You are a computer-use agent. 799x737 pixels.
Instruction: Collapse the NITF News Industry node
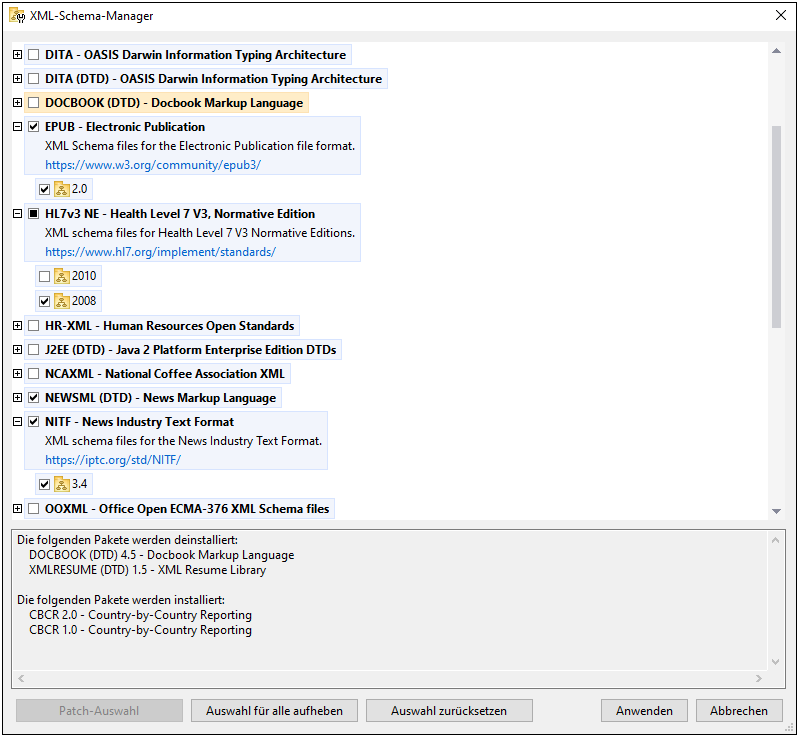18,422
